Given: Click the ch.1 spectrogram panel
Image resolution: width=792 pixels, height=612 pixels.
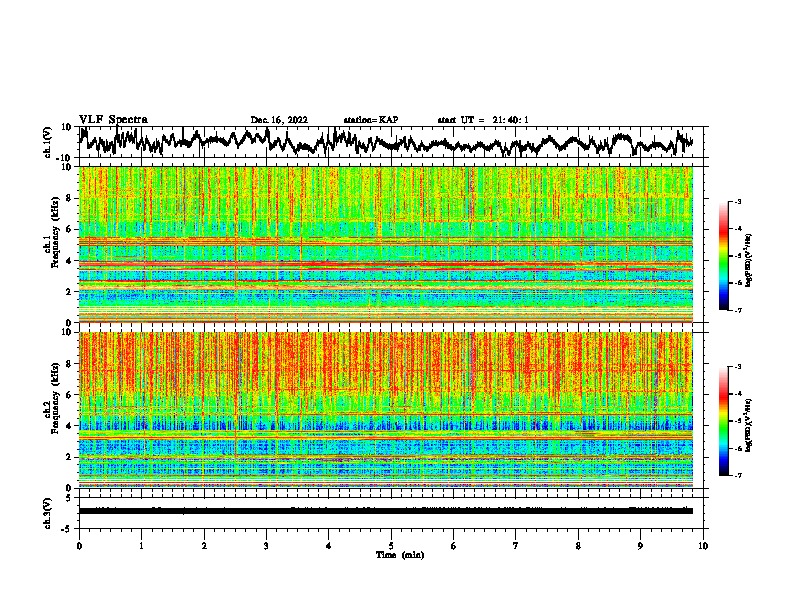Looking at the screenshot, I should tap(386, 244).
